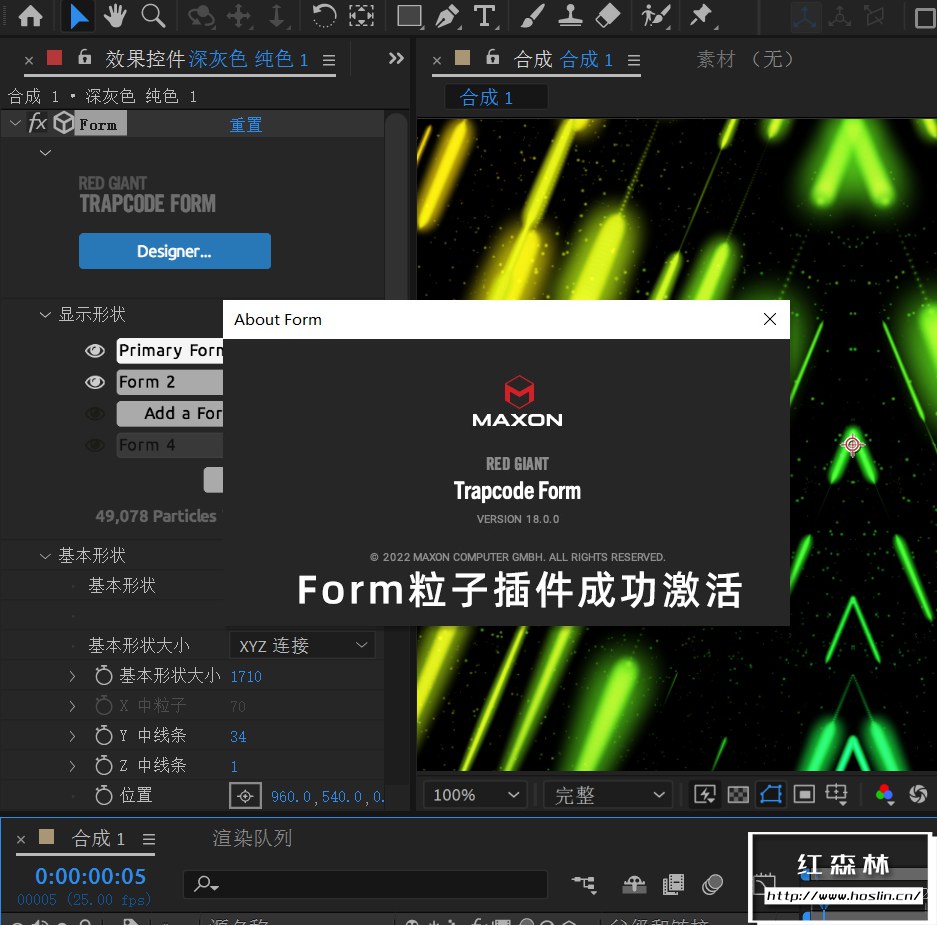The height and width of the screenshot is (925, 937).
Task: Toggle lock on Effect Controls panel
Action: coord(85,57)
